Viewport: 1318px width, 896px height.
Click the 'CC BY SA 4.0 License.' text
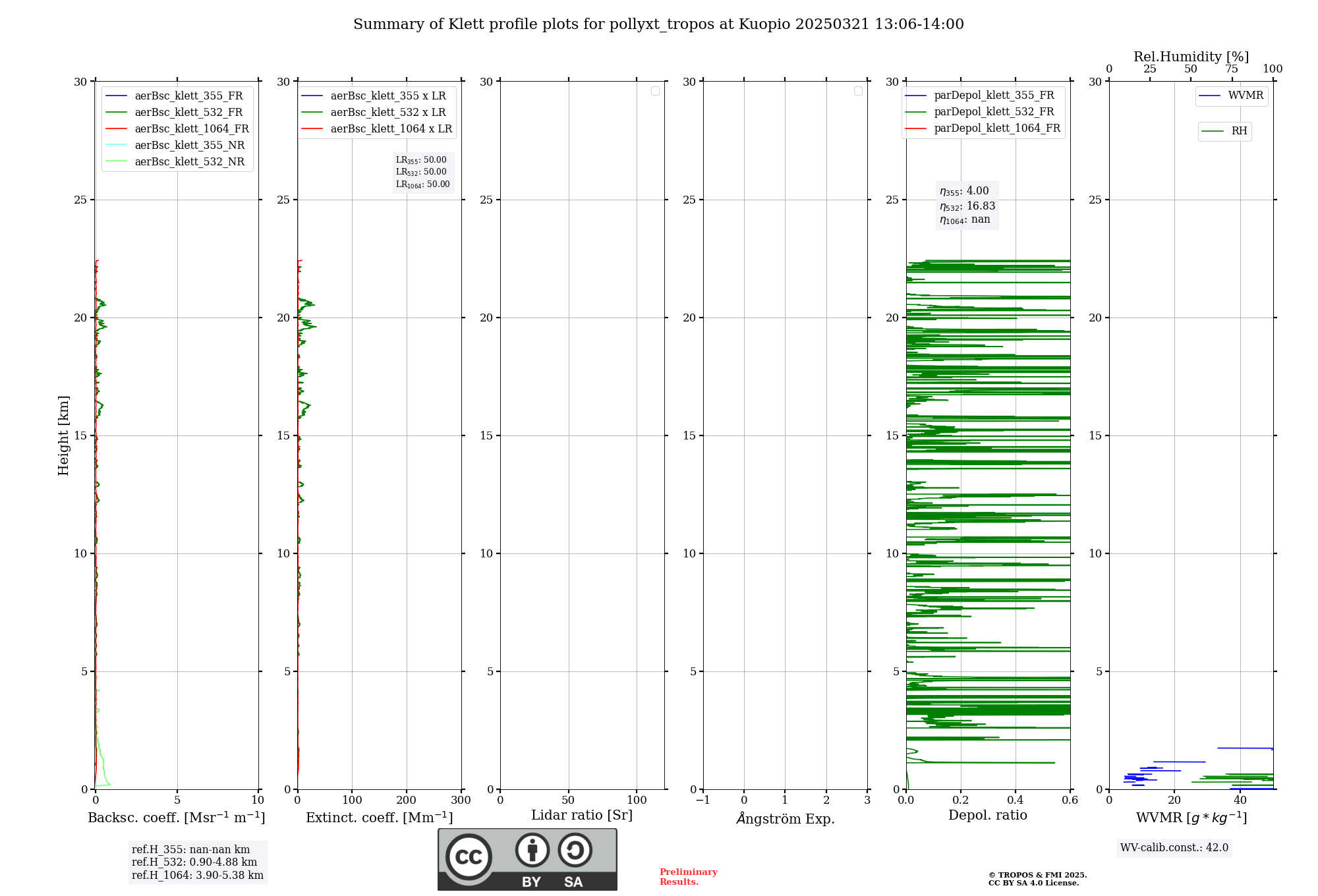[x=1034, y=883]
